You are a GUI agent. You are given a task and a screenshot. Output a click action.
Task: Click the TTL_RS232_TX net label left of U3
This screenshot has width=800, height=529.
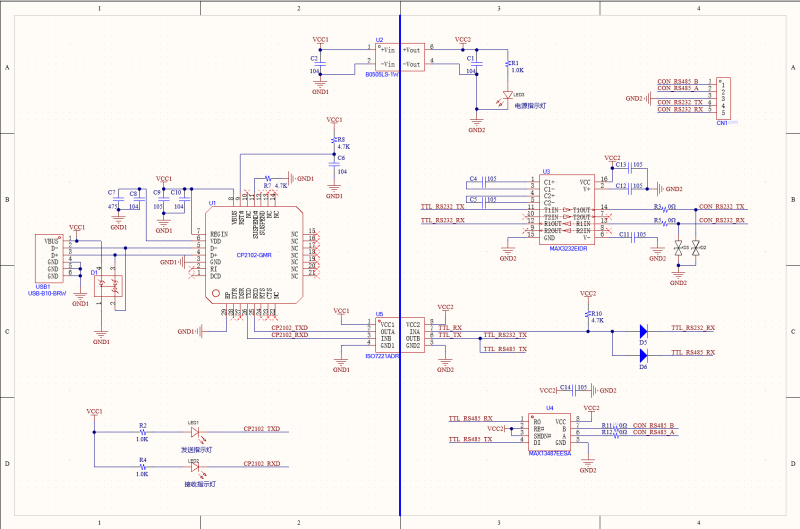(443, 207)
